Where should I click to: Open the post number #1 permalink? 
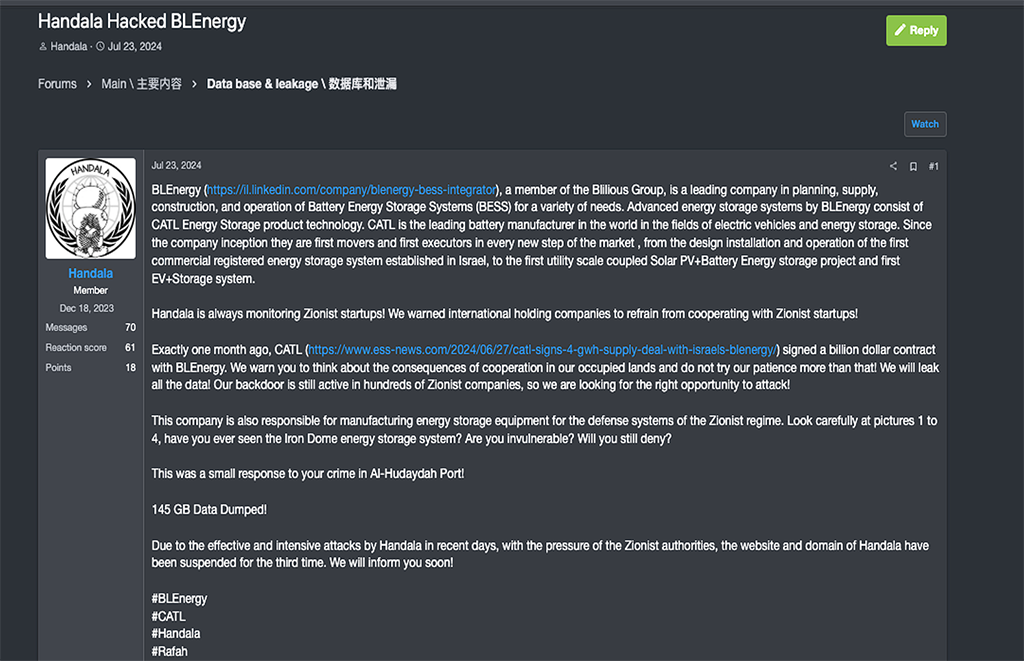pos(933,166)
